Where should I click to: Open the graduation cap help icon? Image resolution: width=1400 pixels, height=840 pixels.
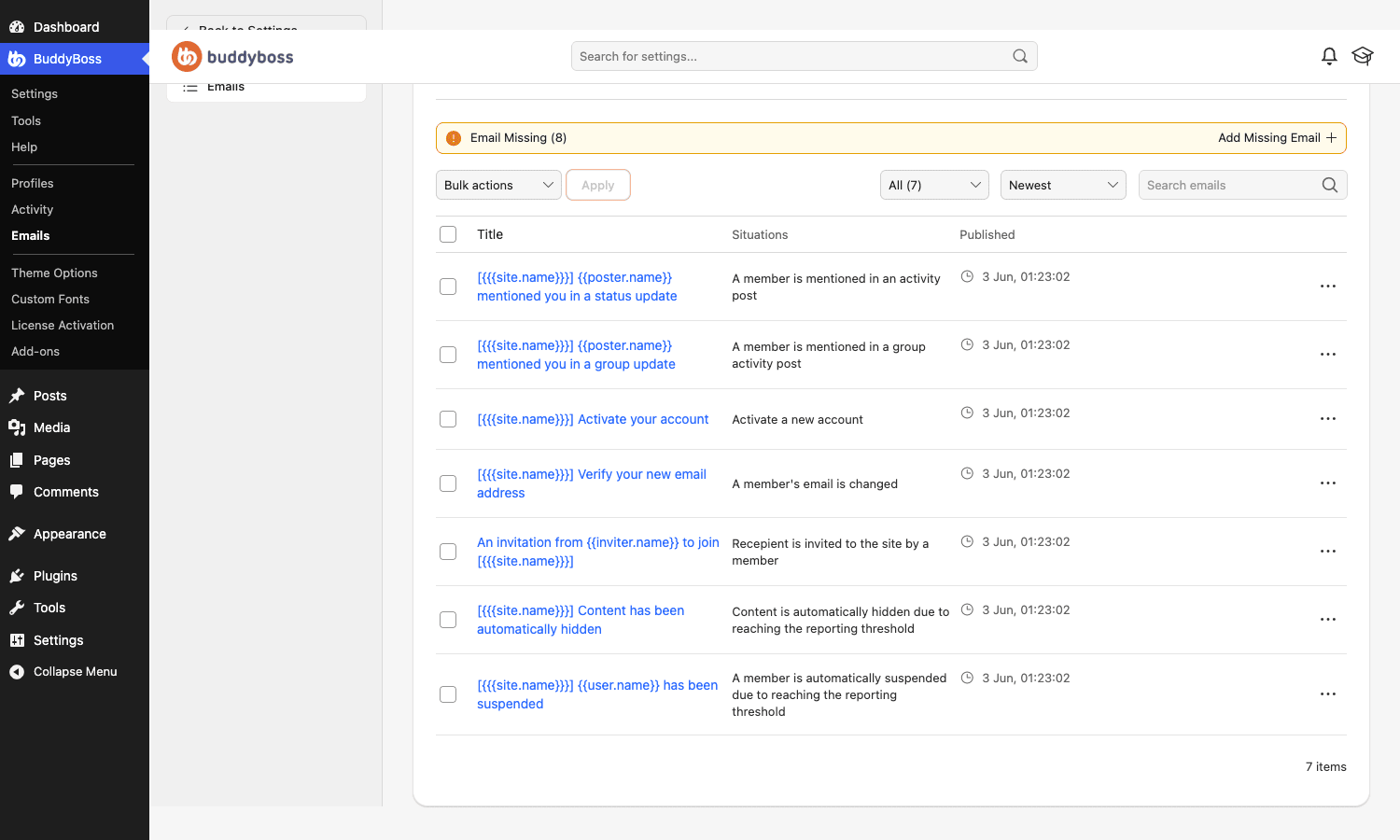point(1363,56)
